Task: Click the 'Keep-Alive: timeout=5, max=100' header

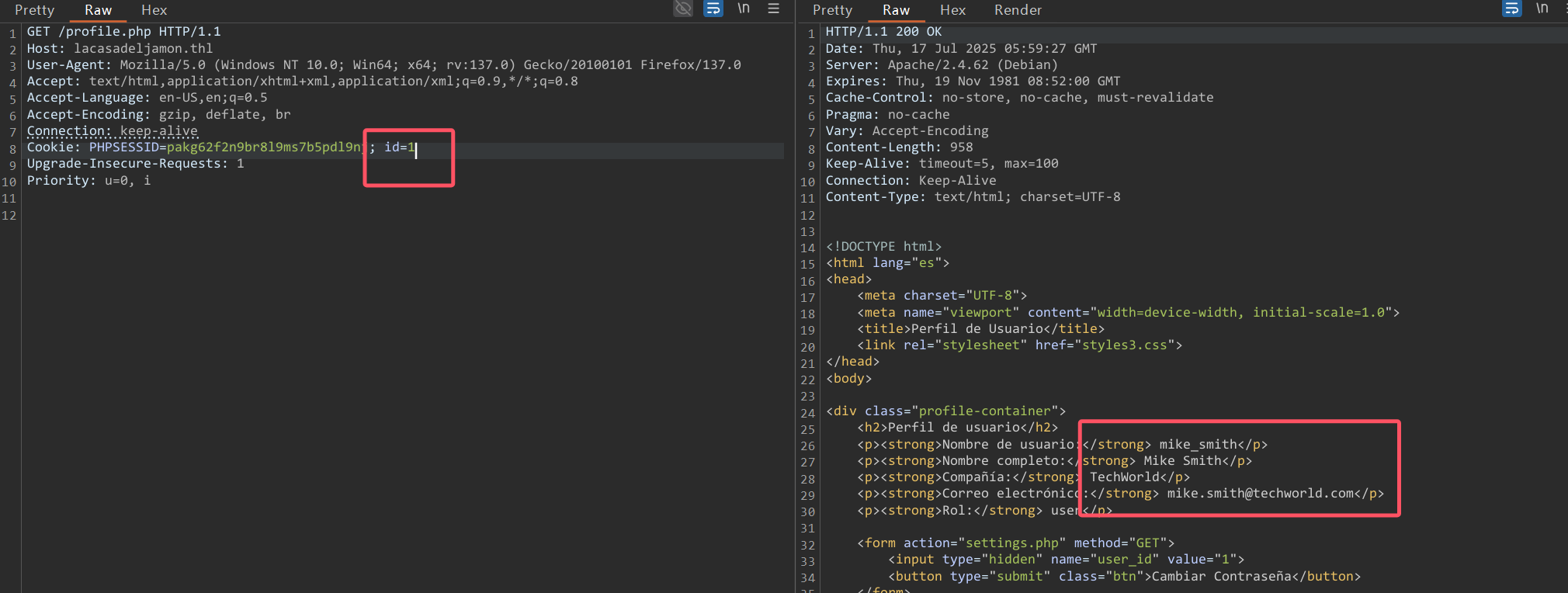Action: [942, 164]
